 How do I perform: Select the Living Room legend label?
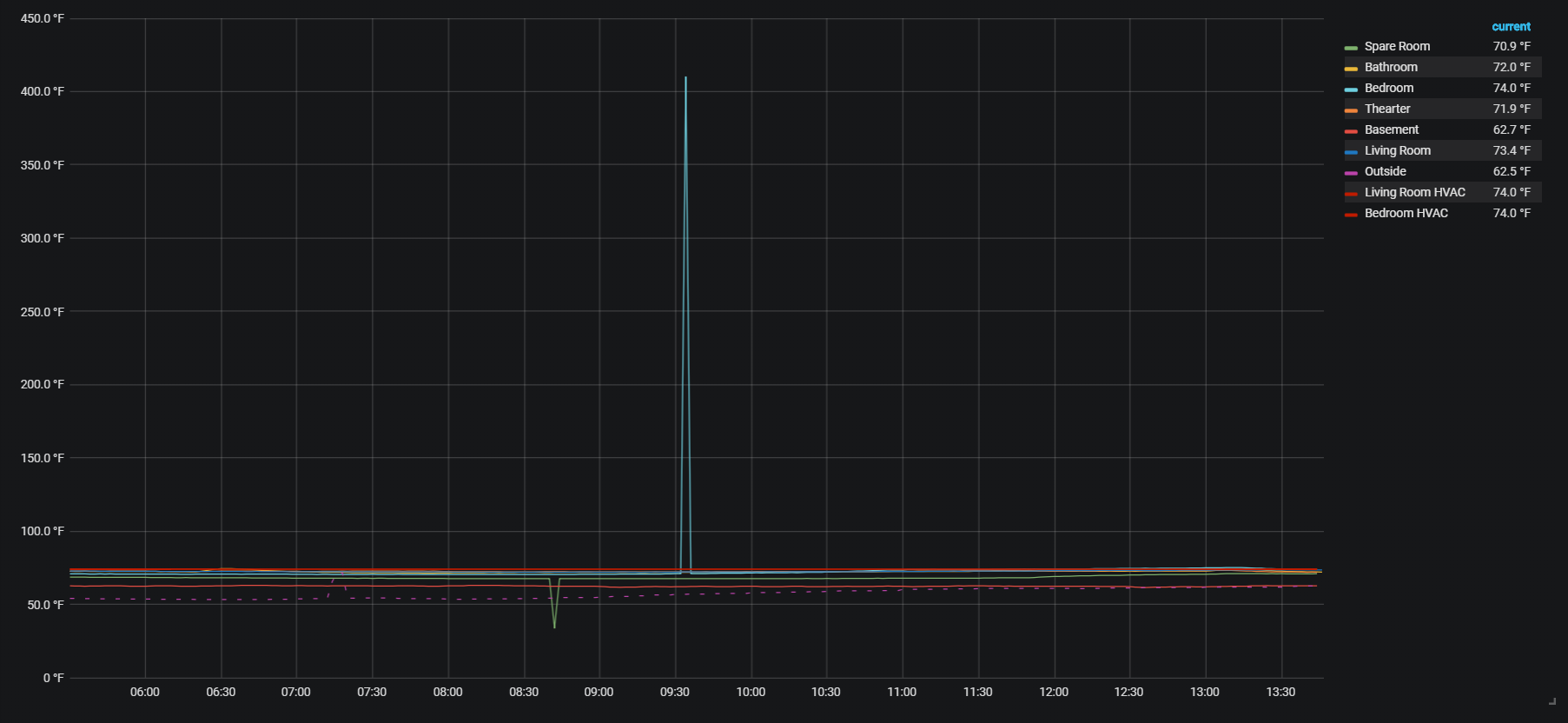pyautogui.click(x=1397, y=150)
